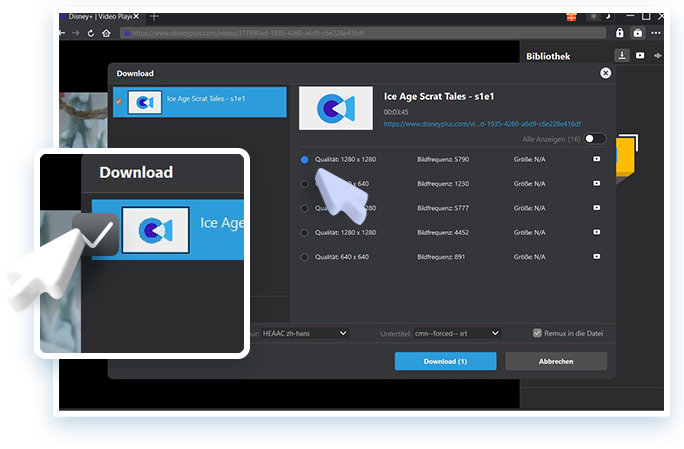The image size is (684, 449).
Task: Open the three-dots more menu
Action: click(x=656, y=33)
